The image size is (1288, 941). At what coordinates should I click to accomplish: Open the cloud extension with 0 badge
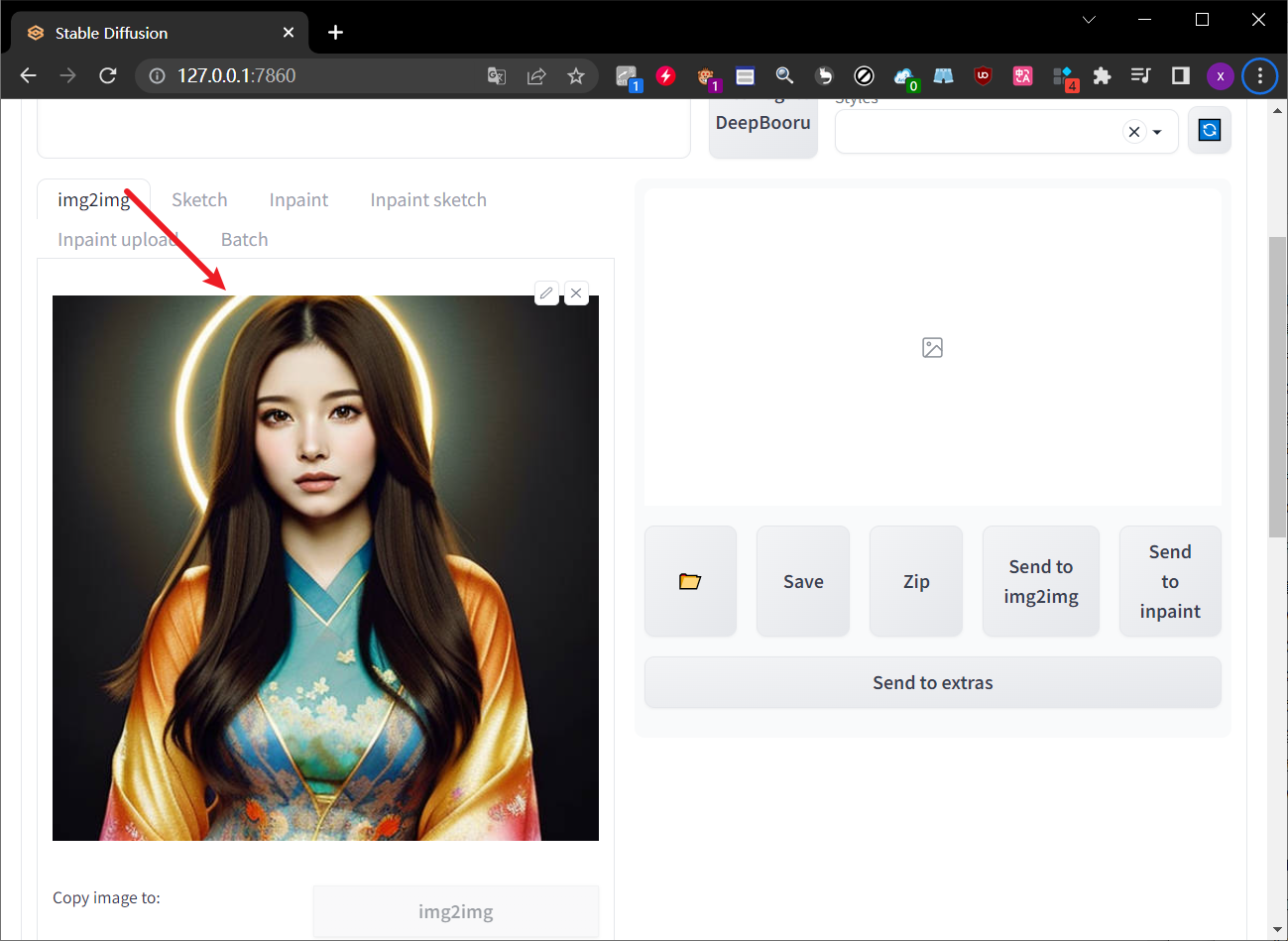904,76
